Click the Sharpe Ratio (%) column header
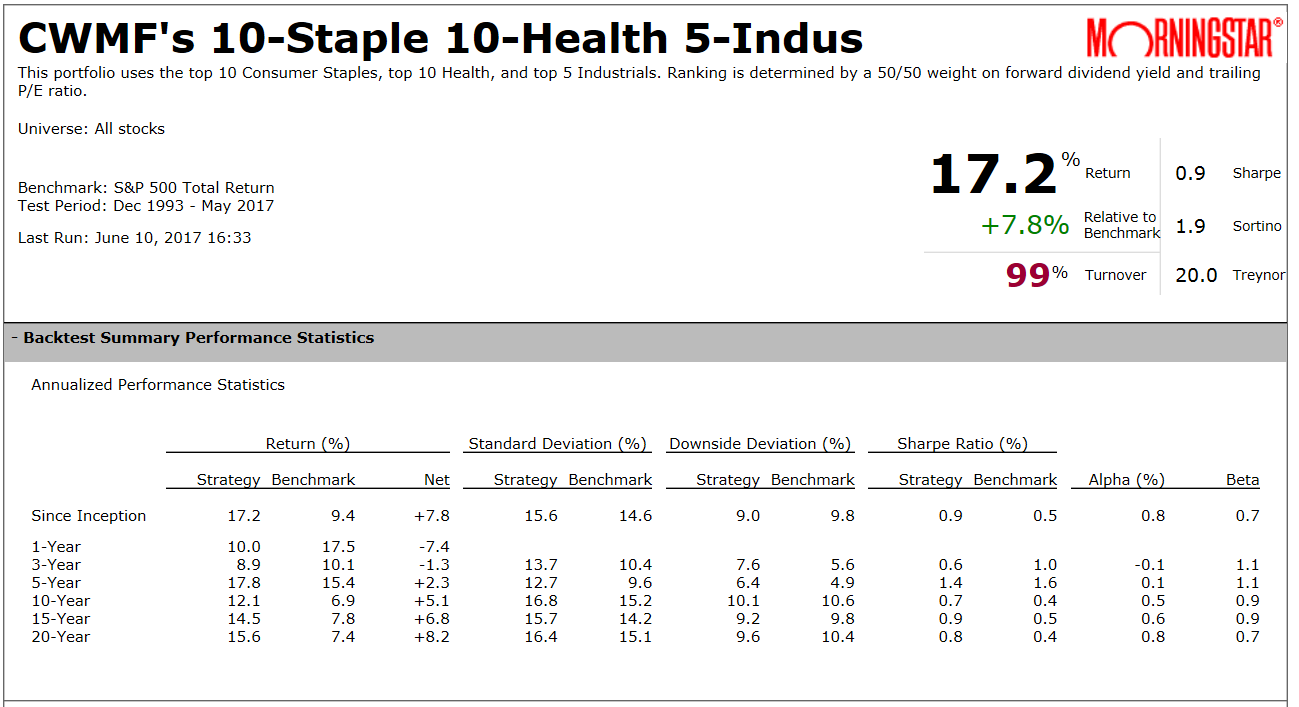The height and width of the screenshot is (707, 1299). pyautogui.click(x=962, y=444)
